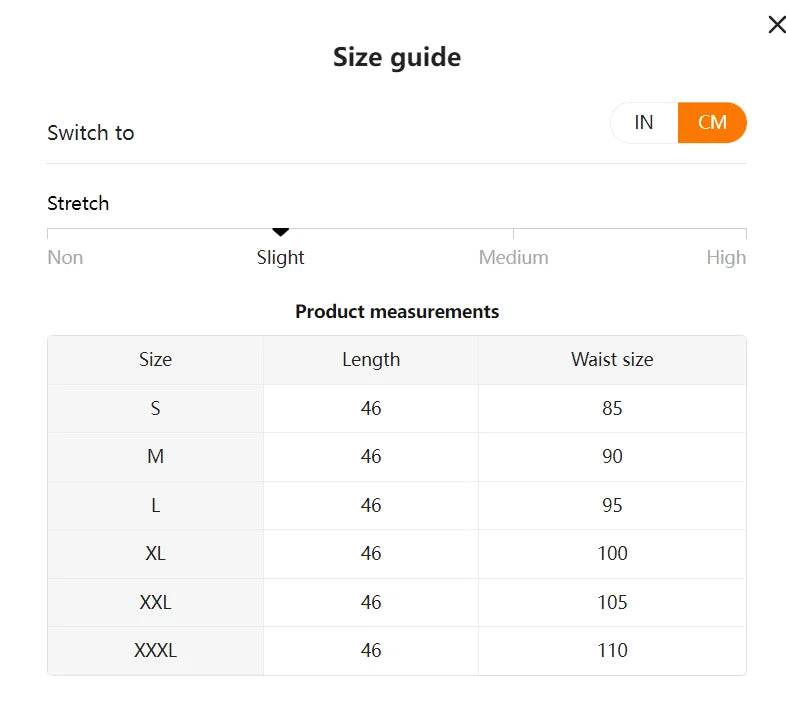Click the High stretch label
786x711 pixels.
(726, 257)
